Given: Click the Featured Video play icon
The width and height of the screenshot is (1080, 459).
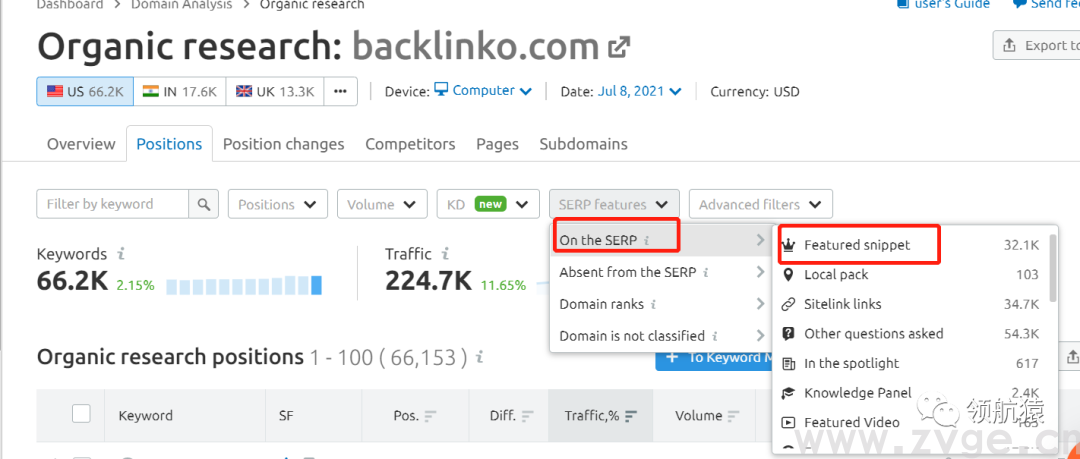Looking at the screenshot, I should click(x=789, y=422).
